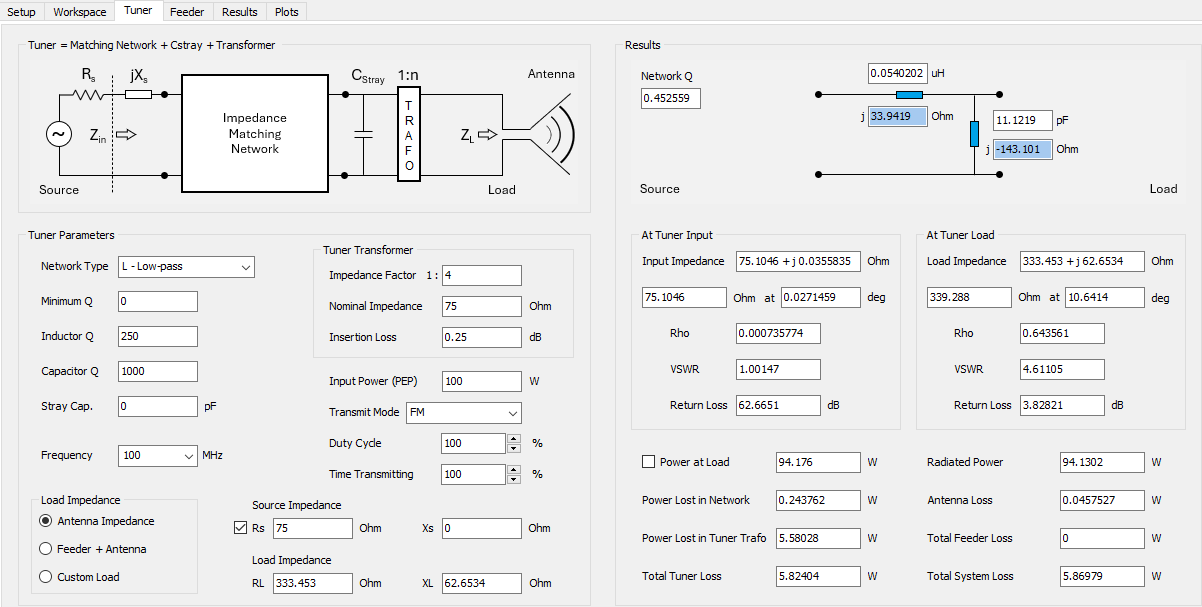The width and height of the screenshot is (1202, 607).
Task: Select the capacitance value in pF
Action: [1023, 120]
